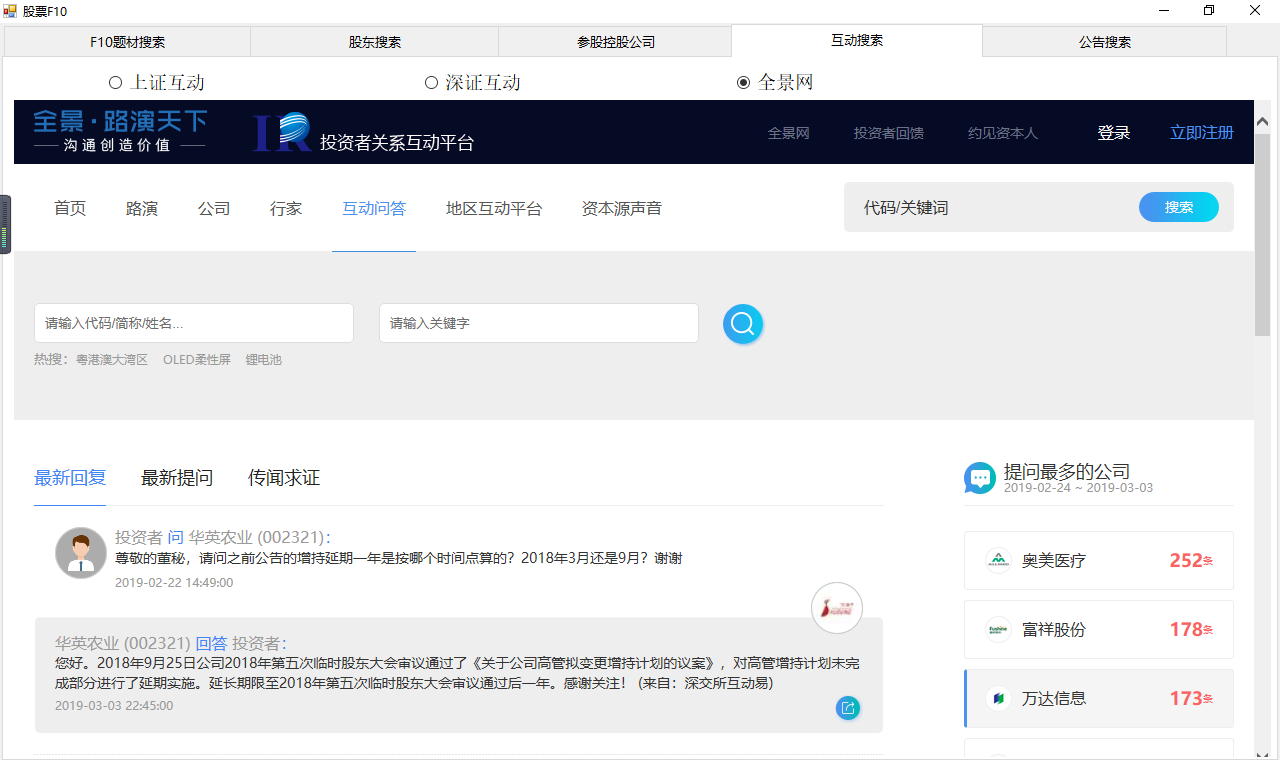Click the vertical scrollbar thumb
Viewport: 1280px width, 760px height.
1262,235
